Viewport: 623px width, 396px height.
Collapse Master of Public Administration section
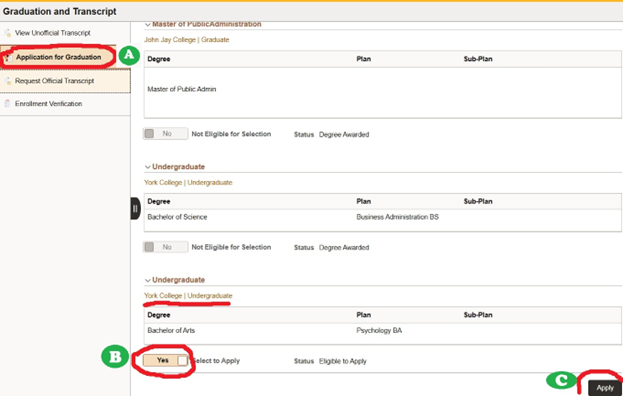click(x=148, y=25)
